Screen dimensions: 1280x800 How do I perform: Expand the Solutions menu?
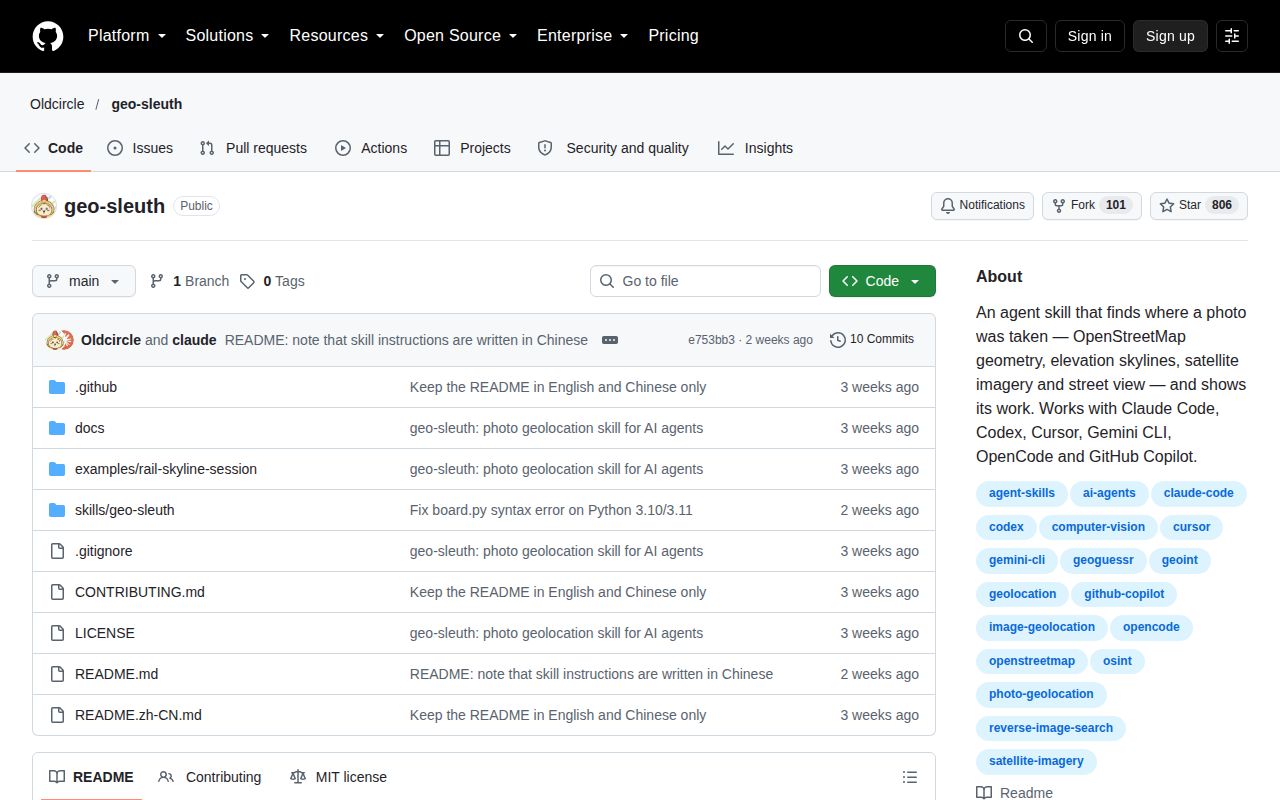tap(227, 36)
